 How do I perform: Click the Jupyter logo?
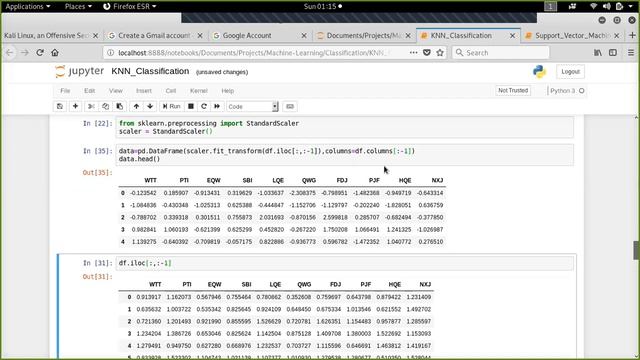(80, 71)
